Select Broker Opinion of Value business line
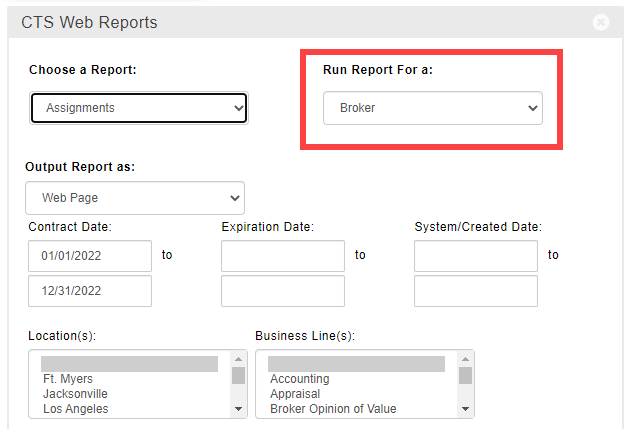This screenshot has width=631, height=429. coord(357,408)
